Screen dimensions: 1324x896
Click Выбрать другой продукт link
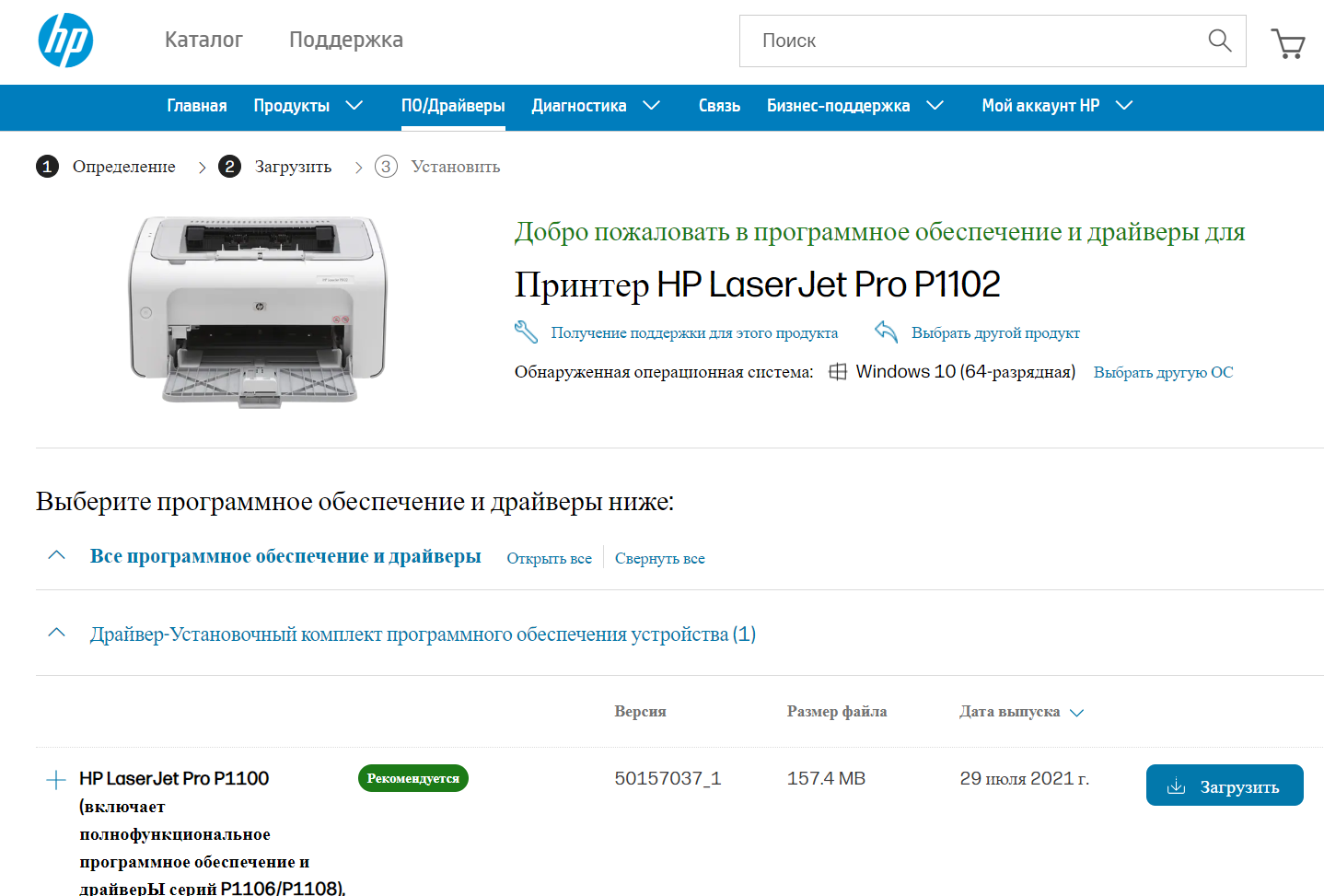pyautogui.click(x=995, y=332)
